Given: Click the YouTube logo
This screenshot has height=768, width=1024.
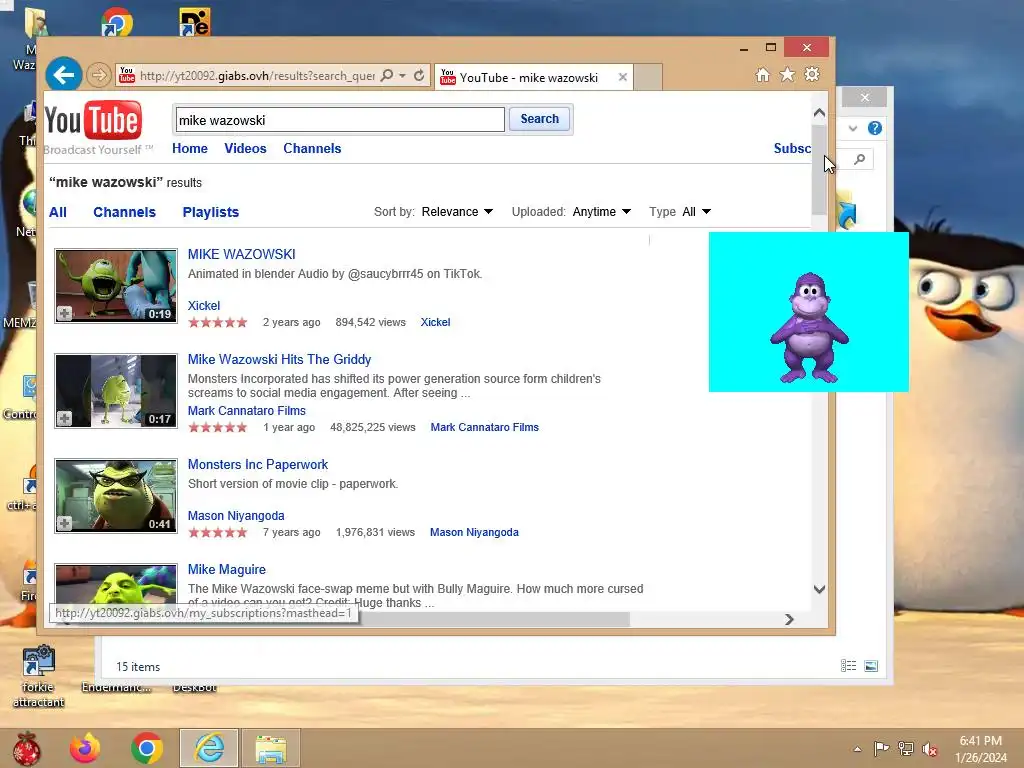Looking at the screenshot, I should [93, 121].
